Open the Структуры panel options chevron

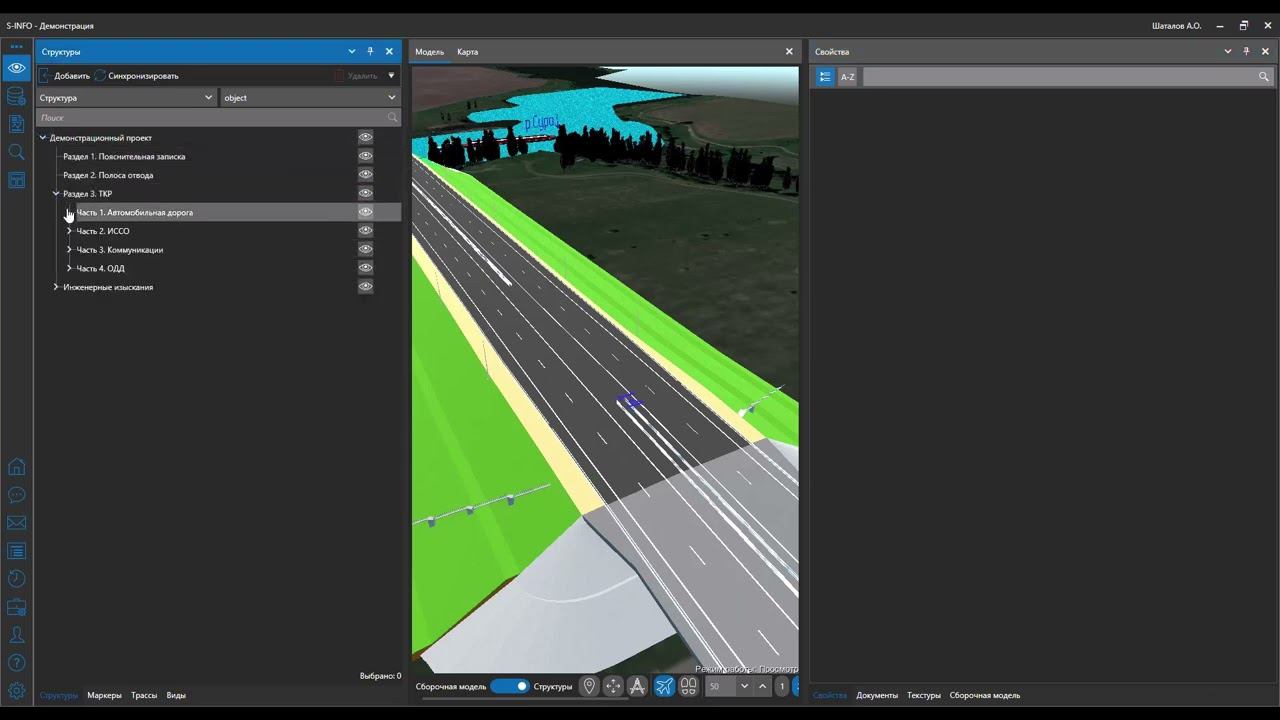click(x=351, y=52)
